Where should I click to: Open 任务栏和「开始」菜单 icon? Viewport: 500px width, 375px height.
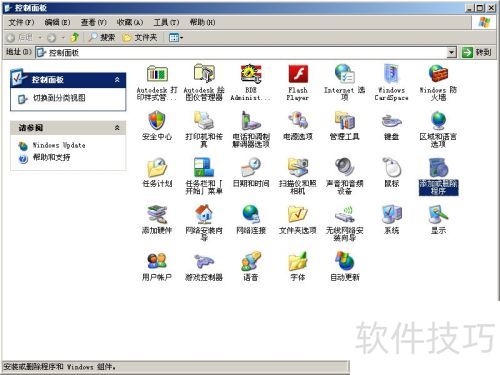(x=204, y=167)
